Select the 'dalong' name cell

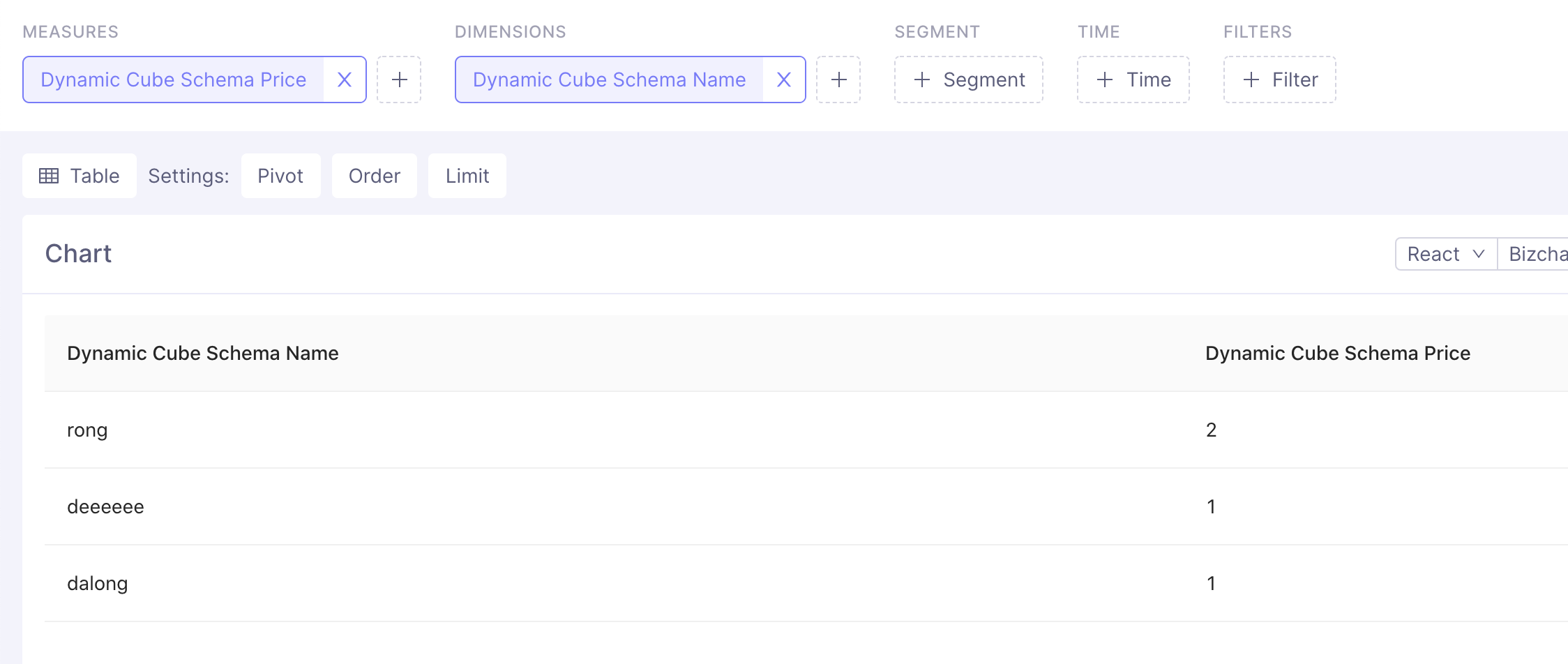(x=98, y=583)
